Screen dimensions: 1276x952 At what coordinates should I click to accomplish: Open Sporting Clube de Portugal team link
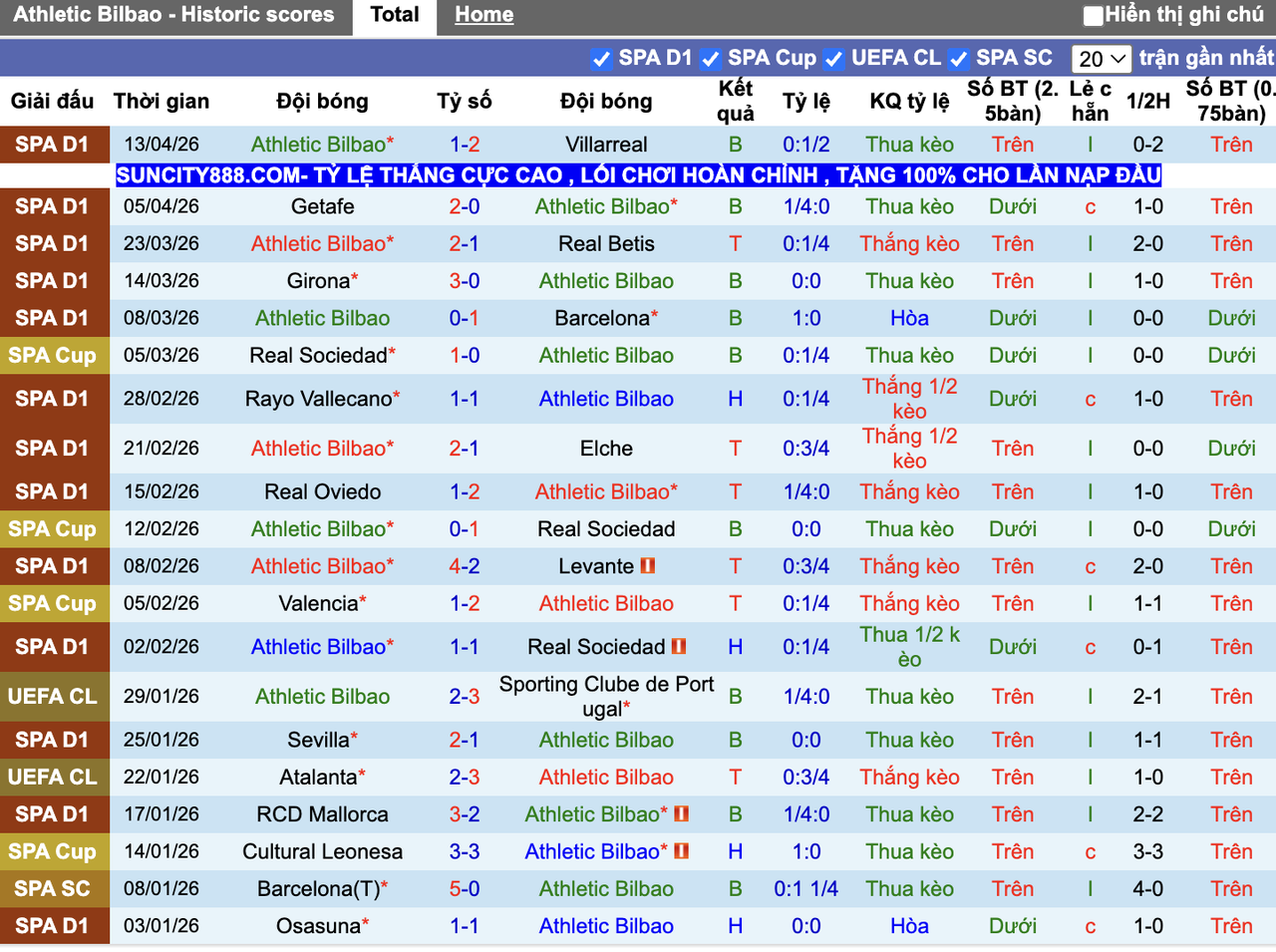(606, 697)
